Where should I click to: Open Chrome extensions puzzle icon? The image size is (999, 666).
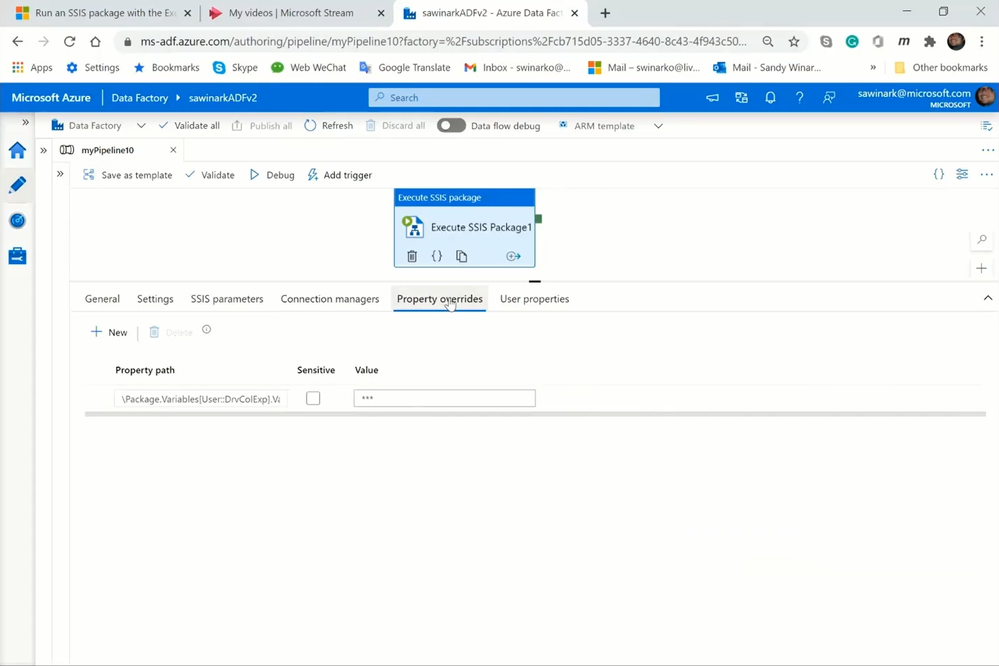click(930, 41)
